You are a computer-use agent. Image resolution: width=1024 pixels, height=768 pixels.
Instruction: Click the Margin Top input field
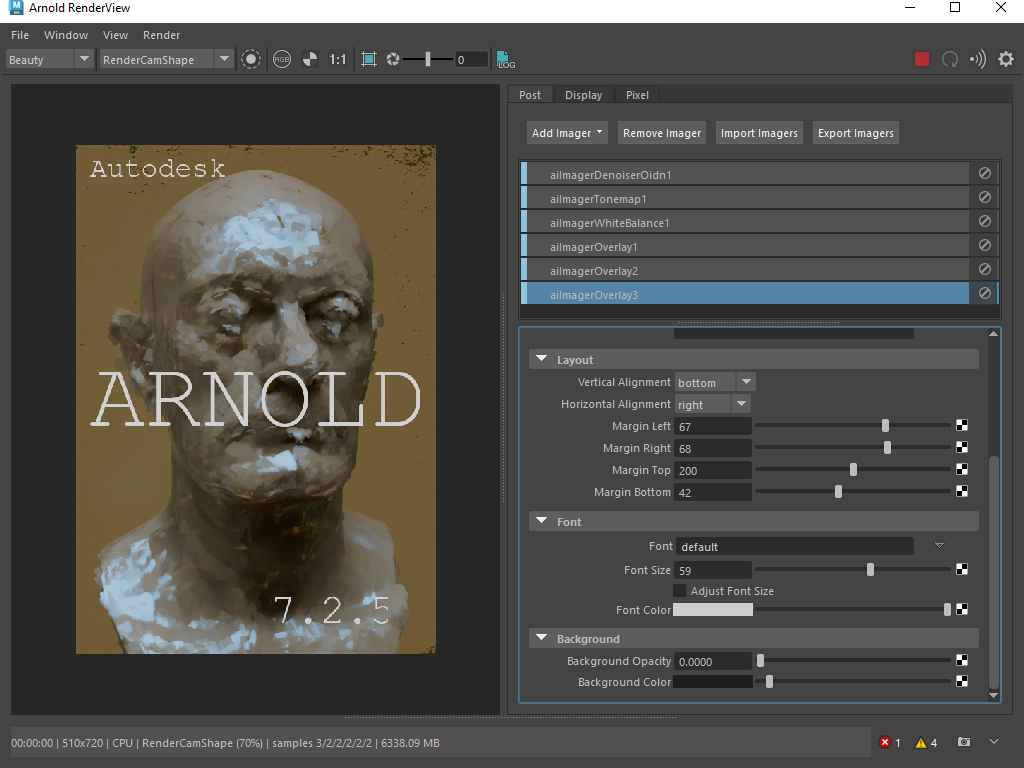click(713, 470)
